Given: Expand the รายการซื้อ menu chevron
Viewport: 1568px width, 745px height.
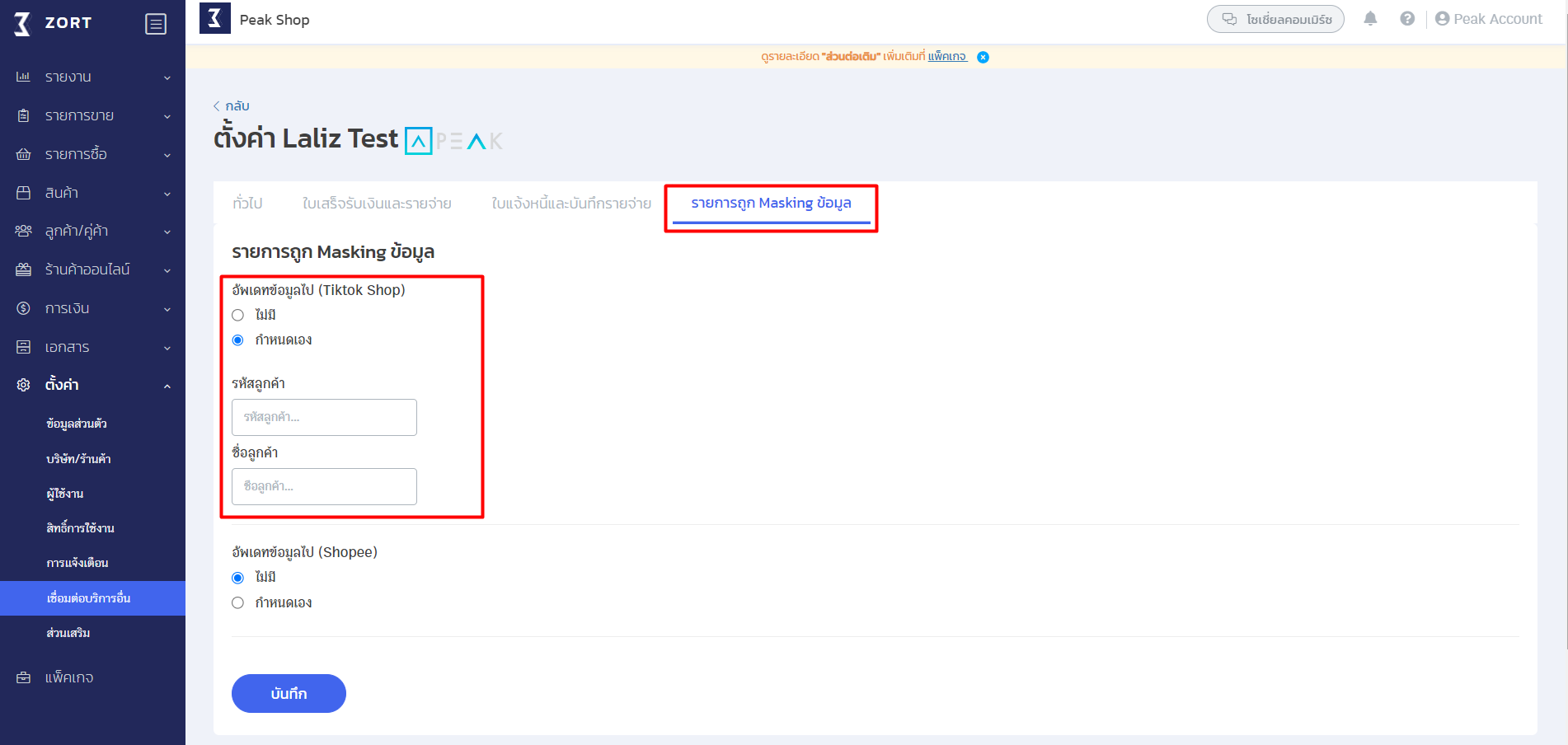Looking at the screenshot, I should [167, 155].
